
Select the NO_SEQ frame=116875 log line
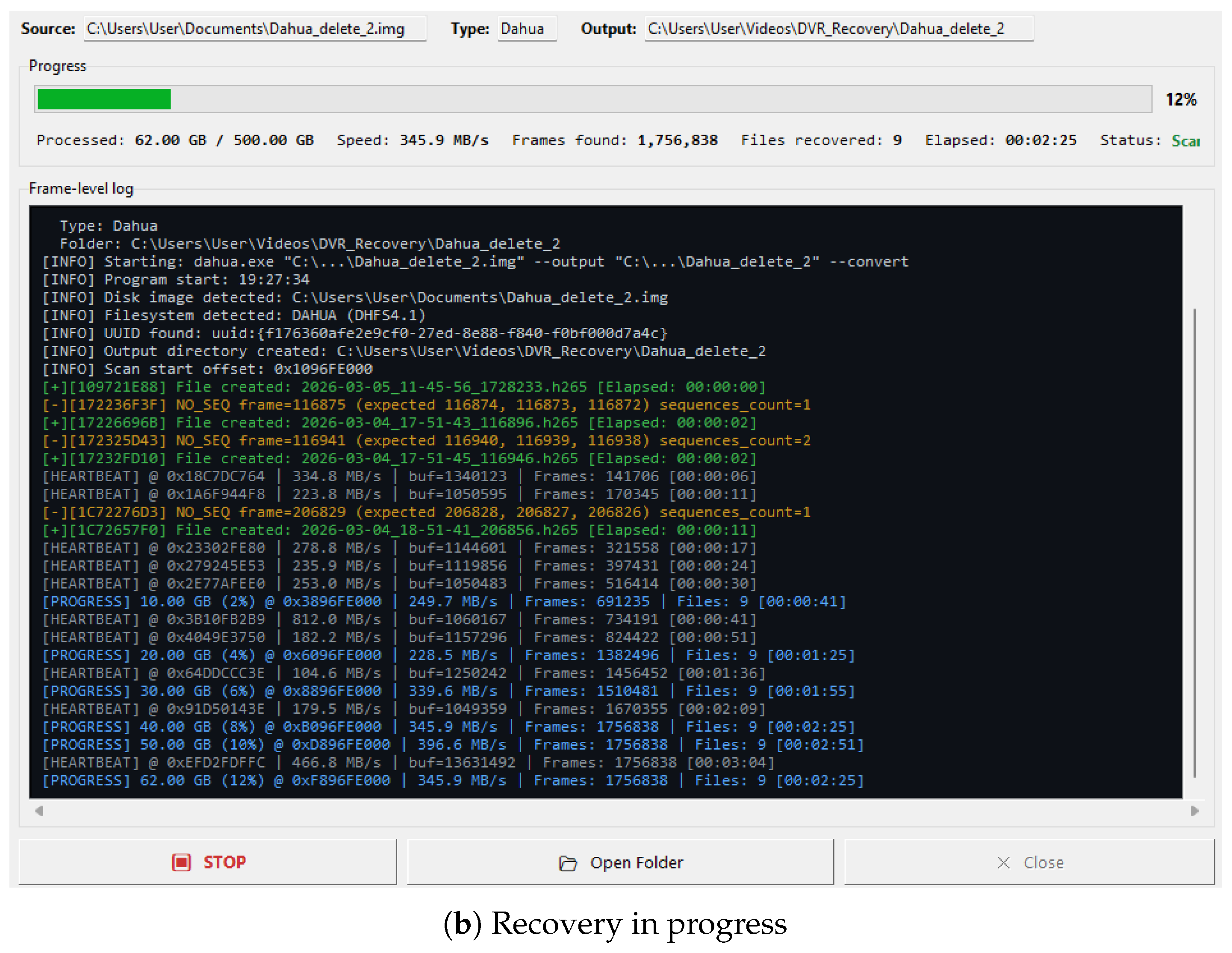pos(427,405)
